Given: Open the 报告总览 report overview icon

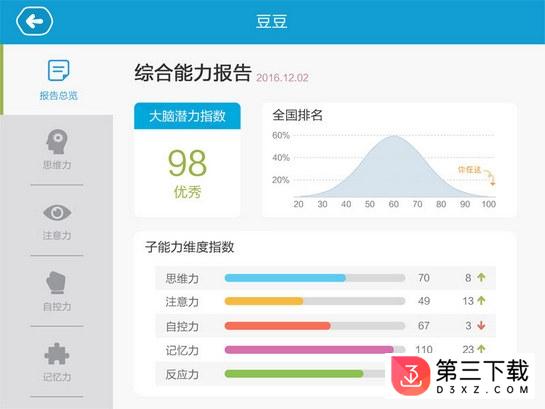Looking at the screenshot, I should (58, 70).
